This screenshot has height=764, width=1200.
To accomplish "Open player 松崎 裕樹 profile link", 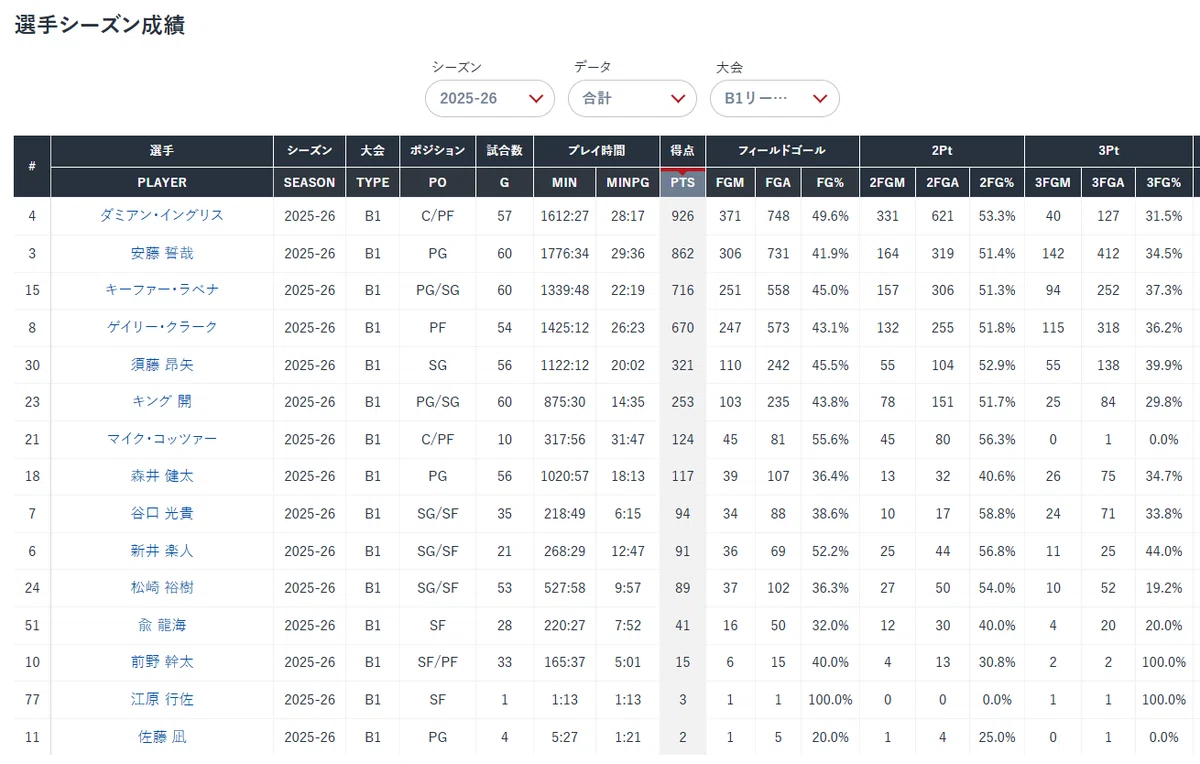I will click(162, 588).
